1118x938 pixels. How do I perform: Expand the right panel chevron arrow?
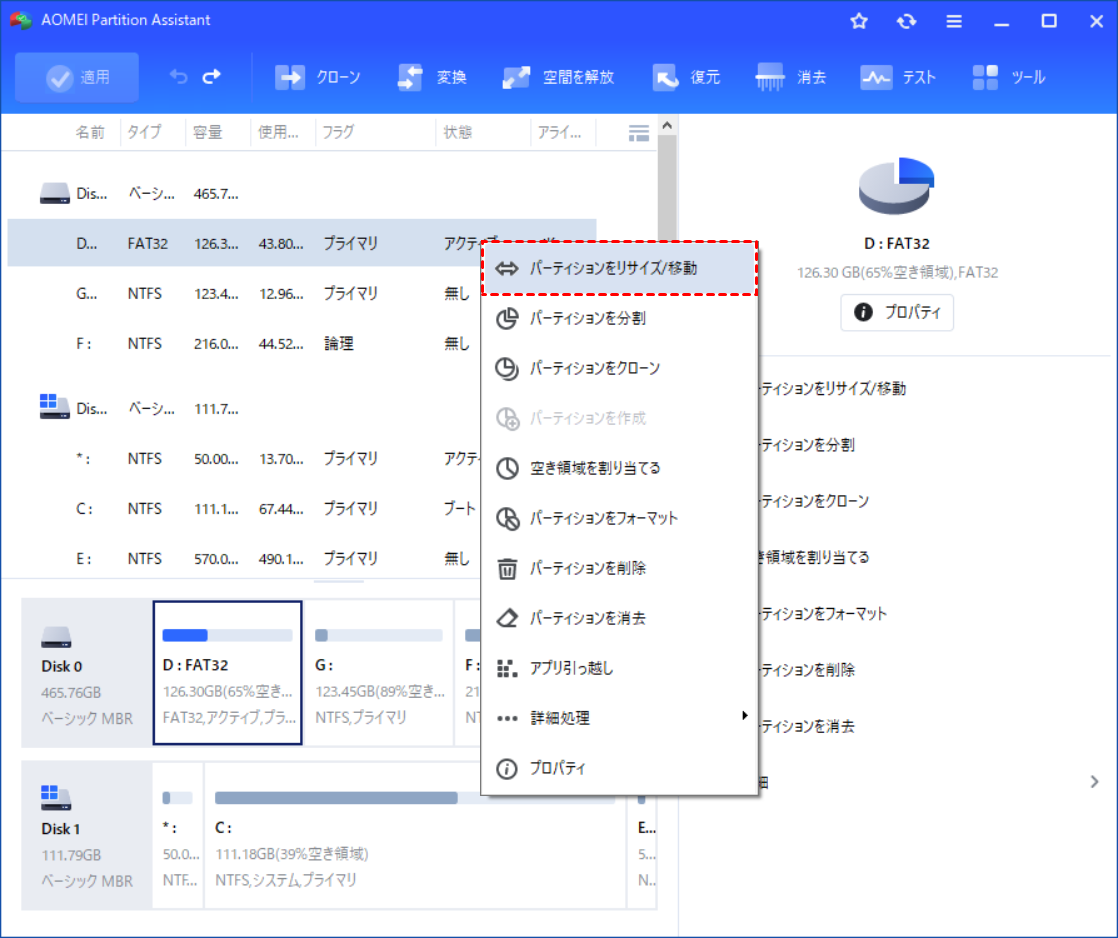click(x=1095, y=782)
